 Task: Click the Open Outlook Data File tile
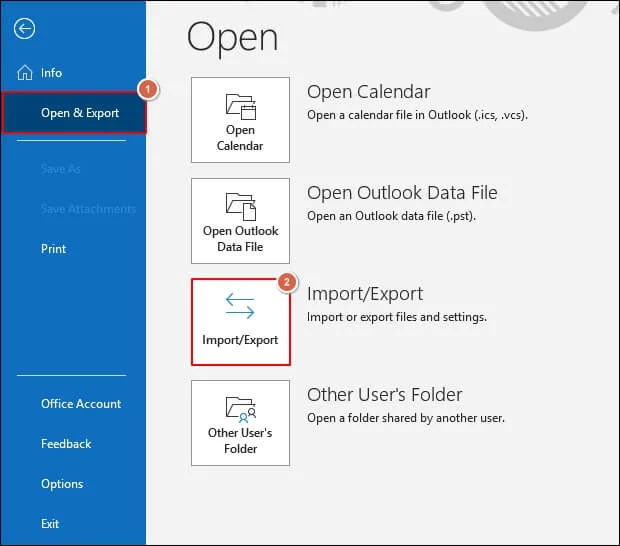[x=240, y=221]
